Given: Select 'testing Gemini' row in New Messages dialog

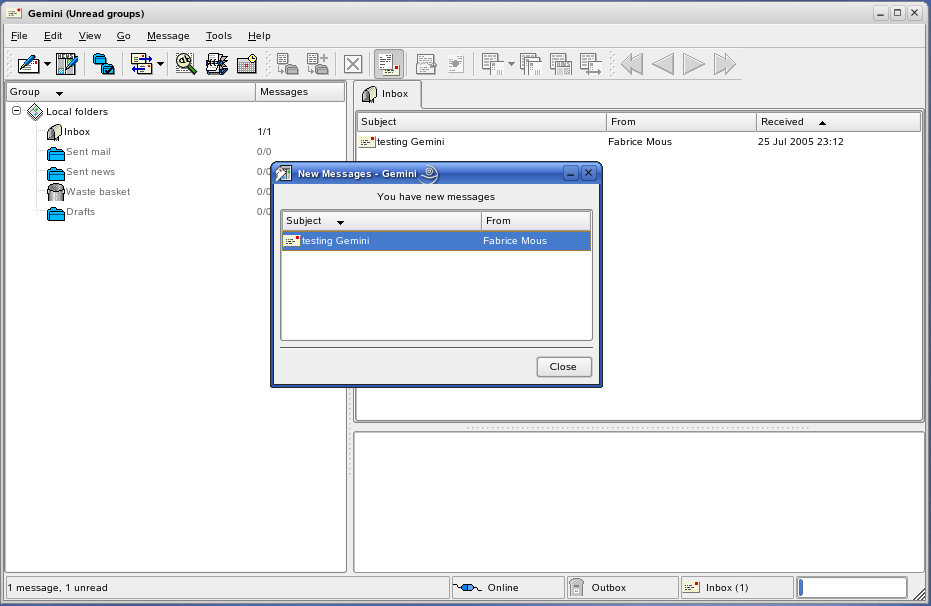Looking at the screenshot, I should pyautogui.click(x=436, y=241).
